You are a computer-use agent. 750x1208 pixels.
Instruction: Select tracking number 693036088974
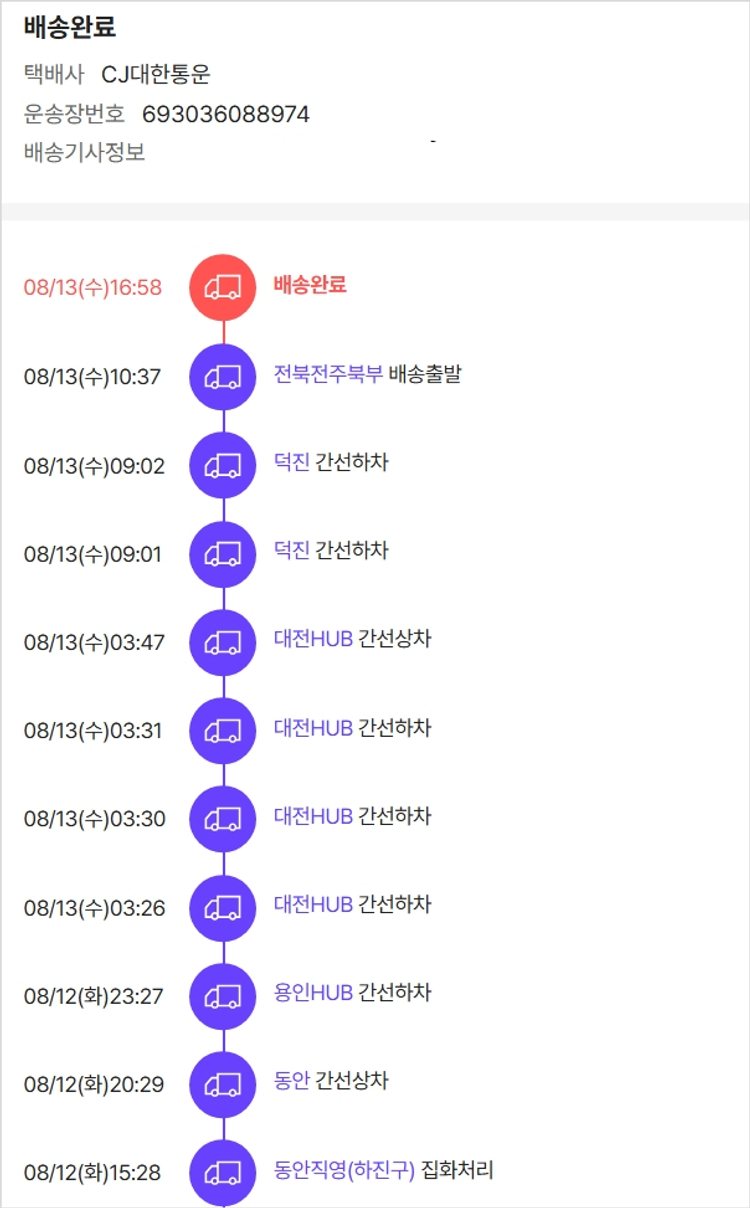coord(226,114)
